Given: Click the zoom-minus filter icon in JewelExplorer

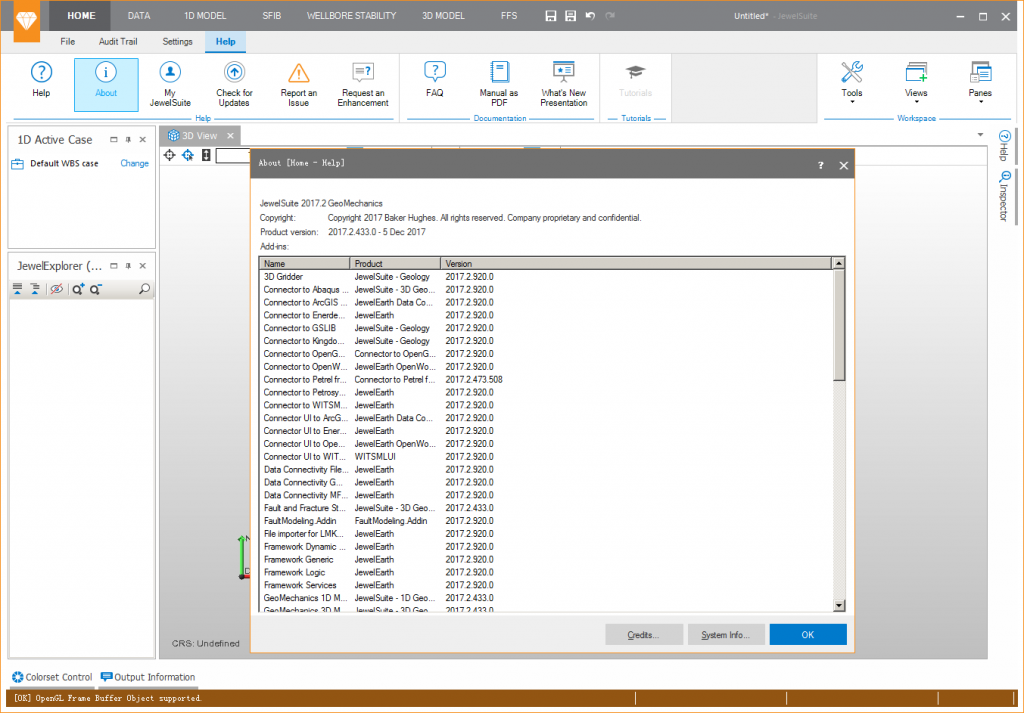Looking at the screenshot, I should click(x=96, y=289).
